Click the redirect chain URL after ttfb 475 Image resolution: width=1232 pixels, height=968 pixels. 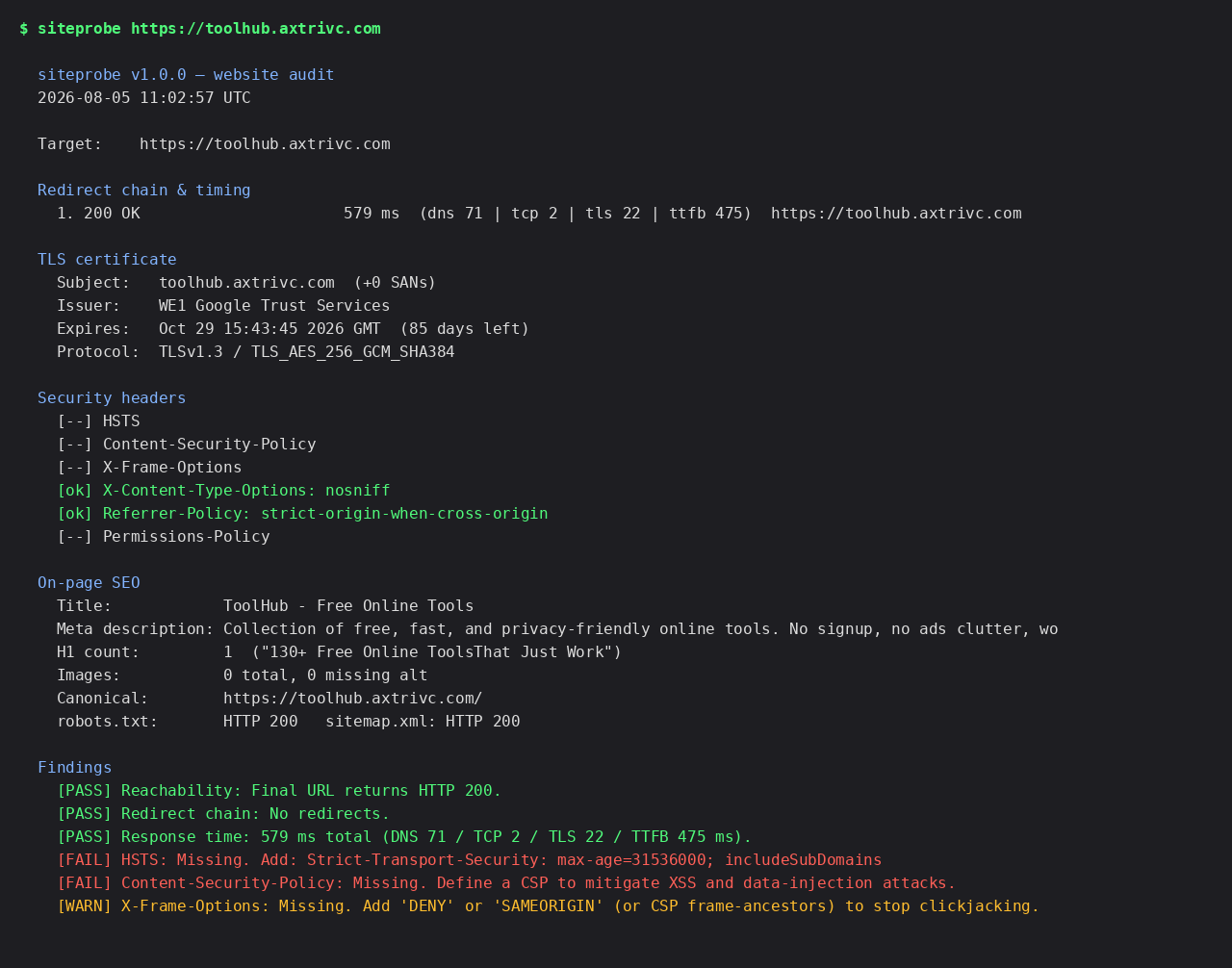click(x=896, y=214)
